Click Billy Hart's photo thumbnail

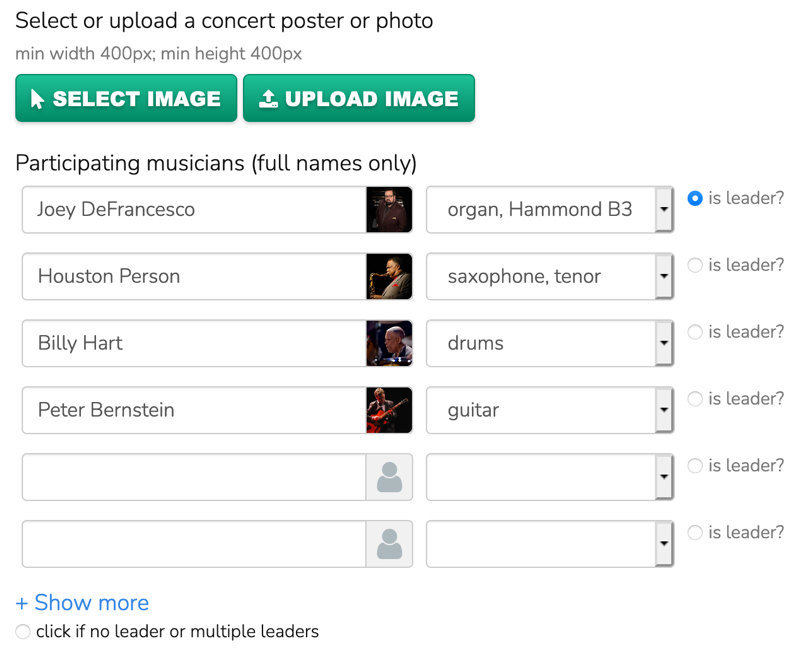coord(389,344)
